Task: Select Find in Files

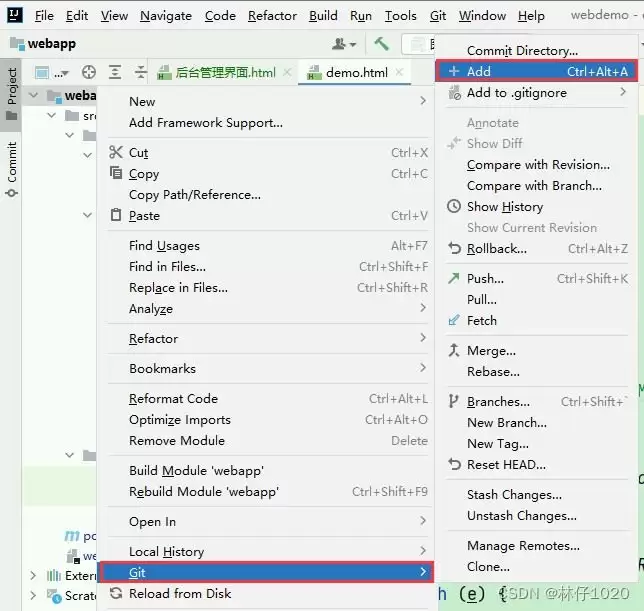Action: (x=268, y=266)
